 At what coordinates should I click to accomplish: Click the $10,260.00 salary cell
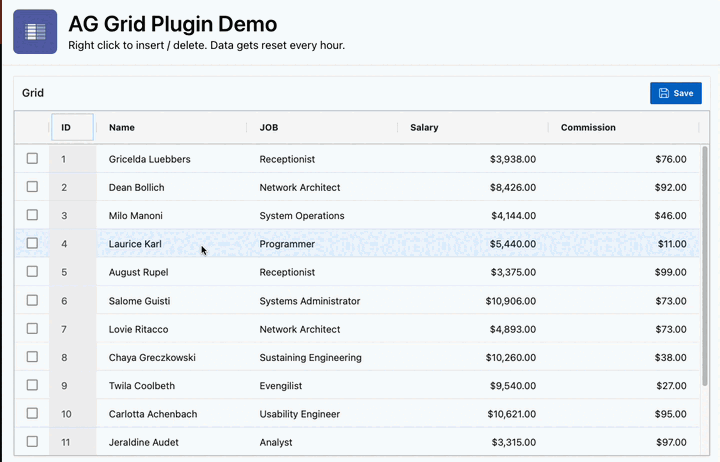(x=473, y=357)
